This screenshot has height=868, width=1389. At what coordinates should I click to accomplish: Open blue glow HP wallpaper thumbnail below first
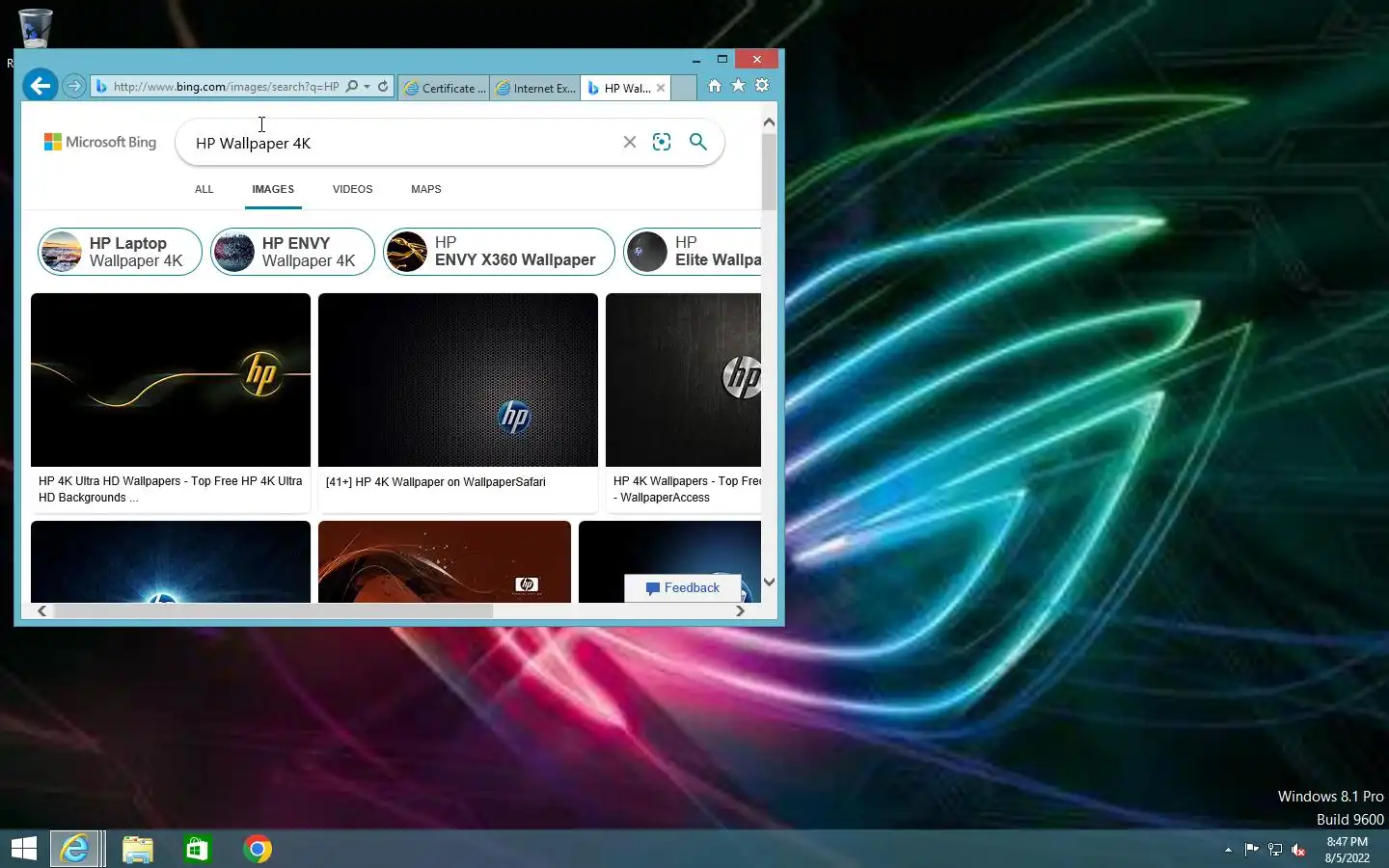point(171,561)
